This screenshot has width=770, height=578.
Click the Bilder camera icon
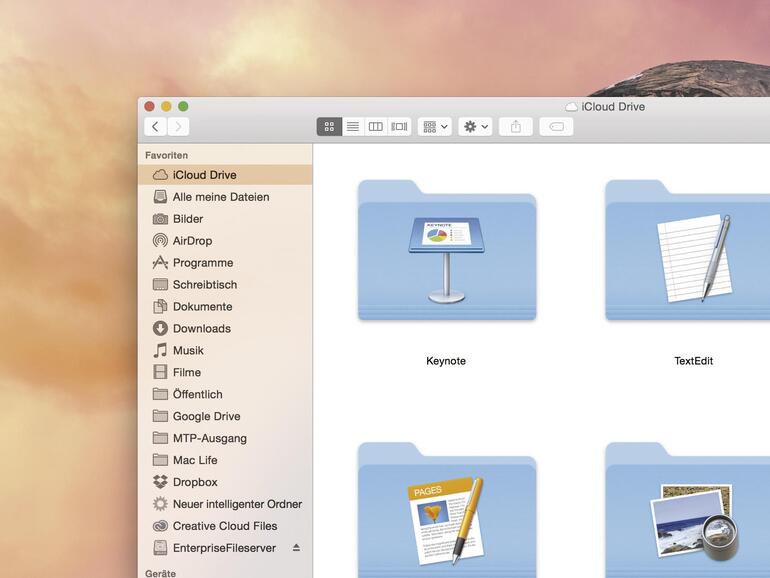160,219
